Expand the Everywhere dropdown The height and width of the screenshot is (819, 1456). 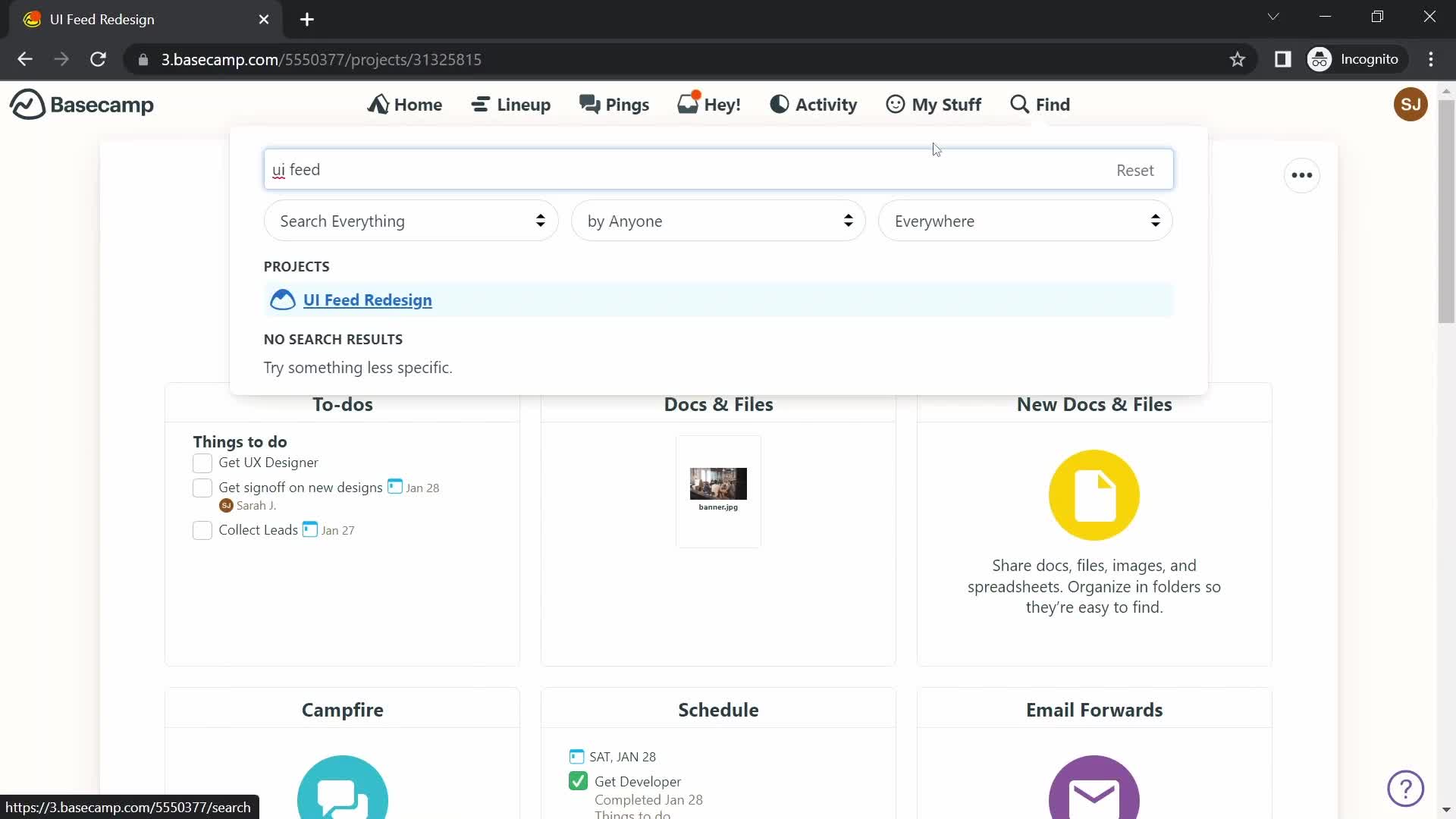pos(1025,221)
